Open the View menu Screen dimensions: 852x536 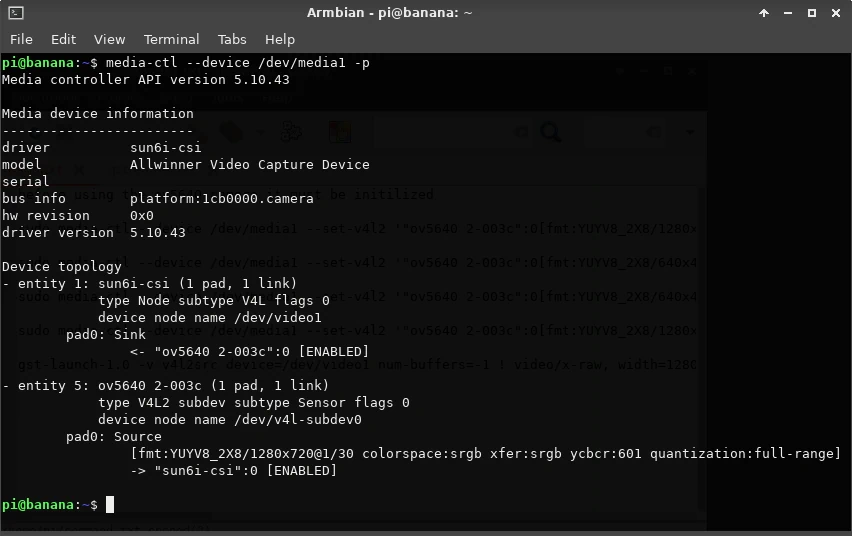109,40
